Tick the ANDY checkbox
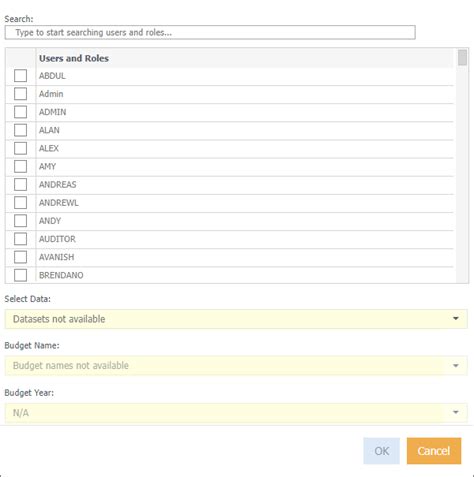474x477 pixels. [20, 221]
